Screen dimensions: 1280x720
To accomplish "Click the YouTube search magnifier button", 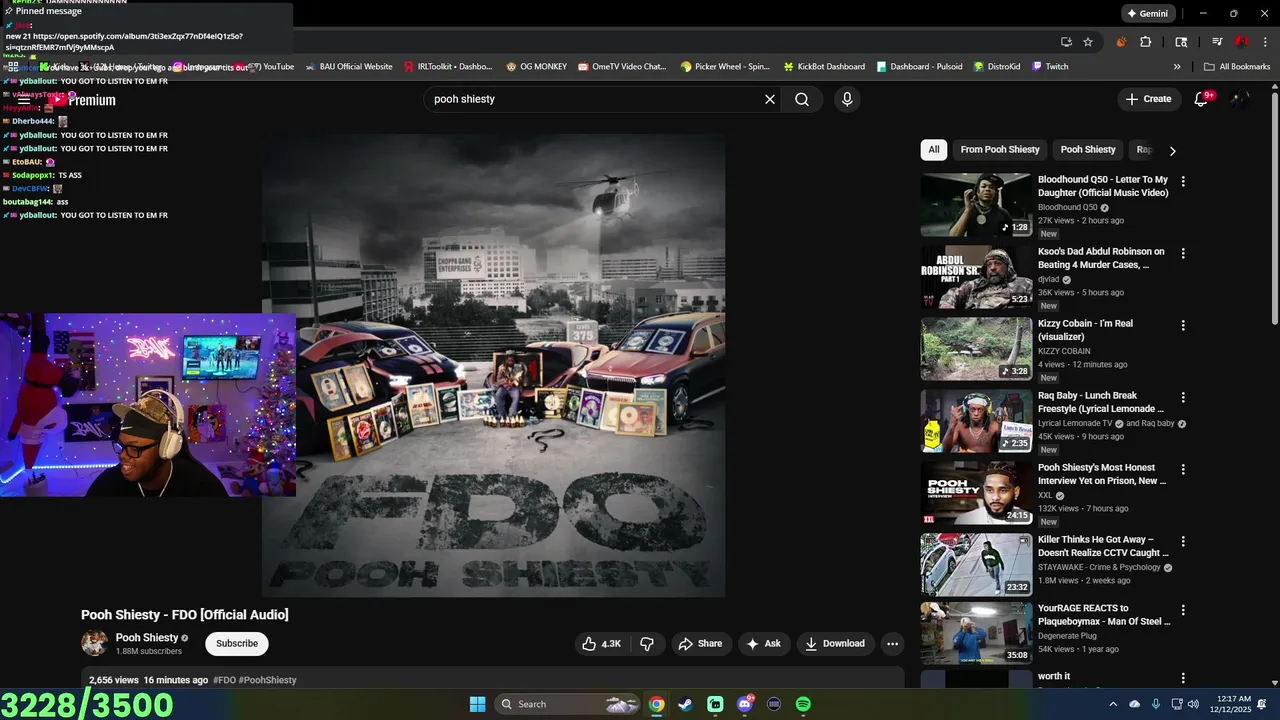I will [x=802, y=99].
